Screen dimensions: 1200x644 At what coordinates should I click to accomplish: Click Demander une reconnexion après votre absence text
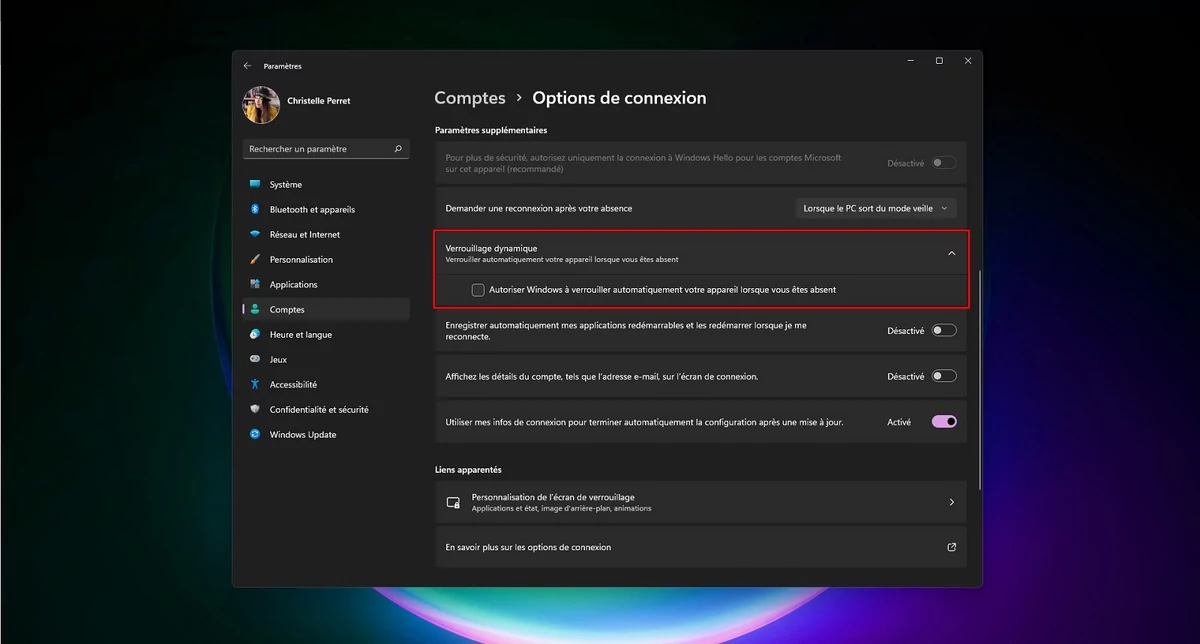point(539,208)
